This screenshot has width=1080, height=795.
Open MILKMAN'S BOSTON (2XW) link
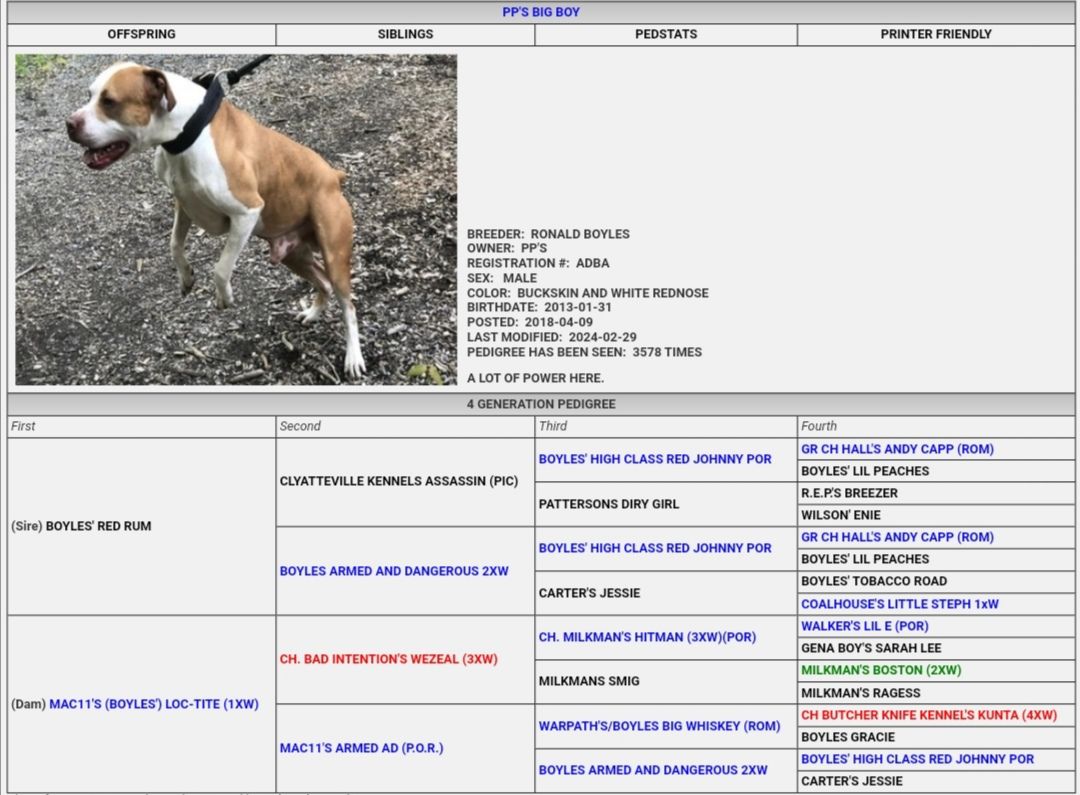(881, 670)
